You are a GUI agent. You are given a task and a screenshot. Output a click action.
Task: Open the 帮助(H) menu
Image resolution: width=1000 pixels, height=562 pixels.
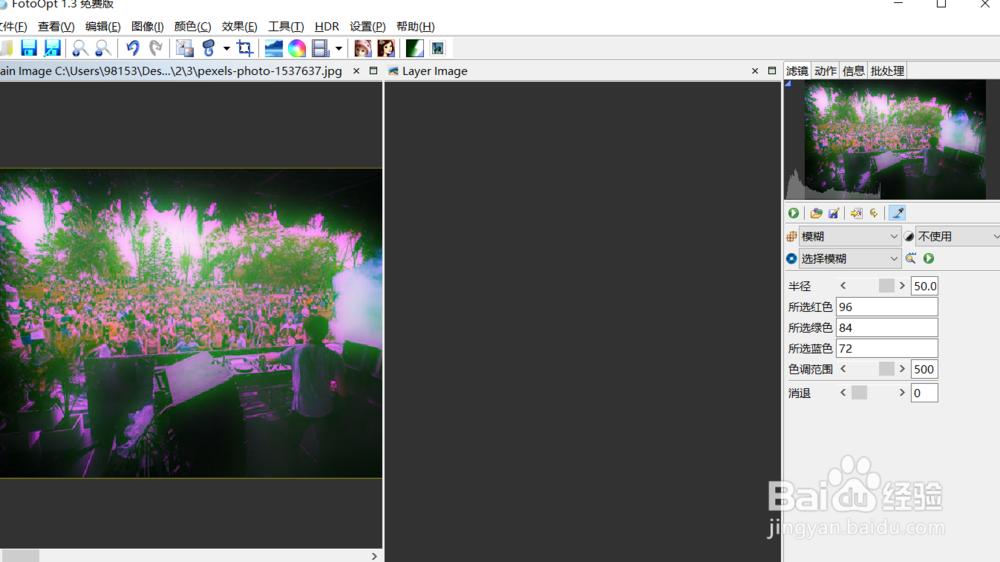(x=415, y=26)
